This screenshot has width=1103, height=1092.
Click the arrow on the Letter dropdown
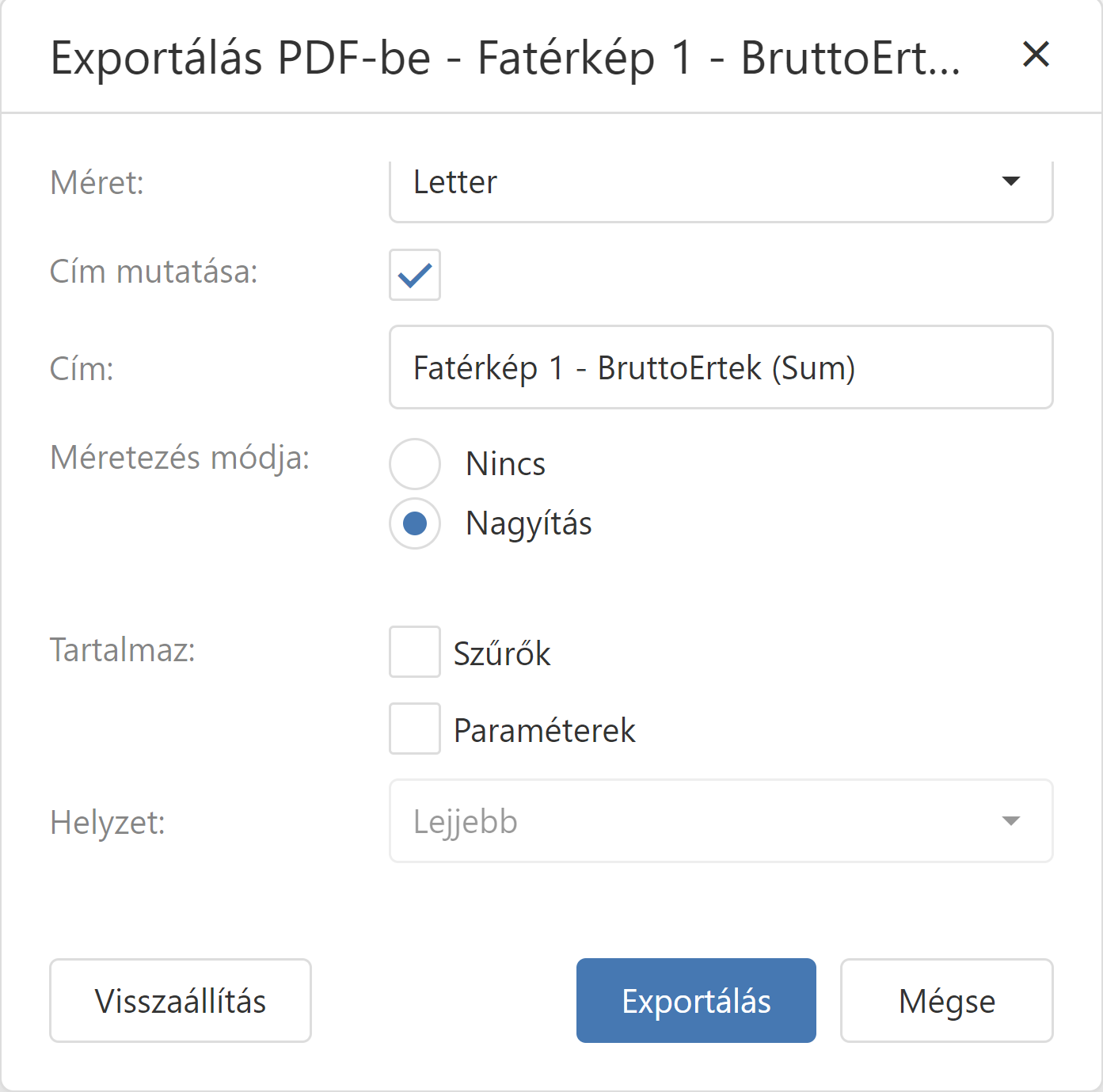pyautogui.click(x=1010, y=182)
